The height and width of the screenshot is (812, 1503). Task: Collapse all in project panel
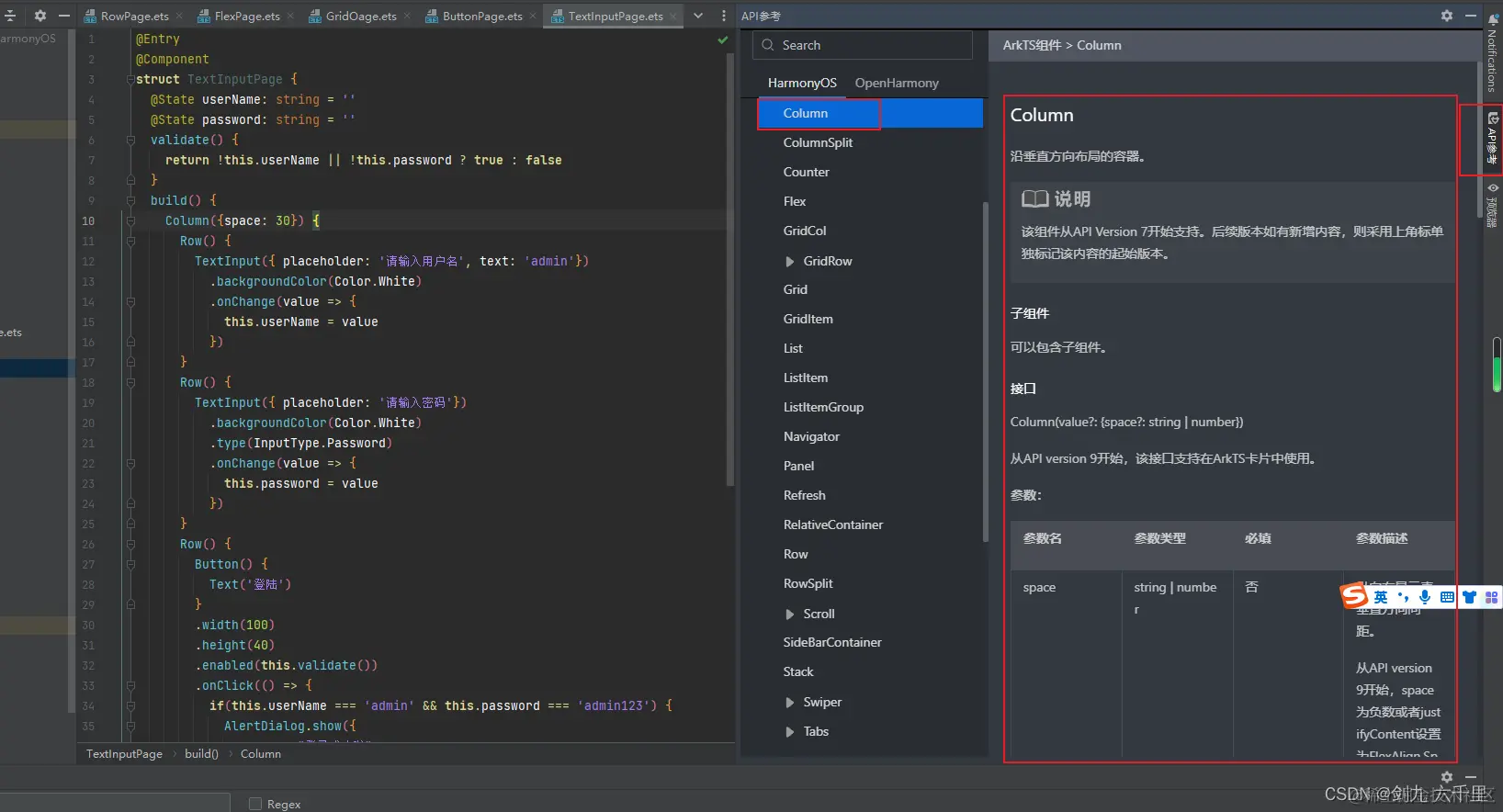(10, 16)
